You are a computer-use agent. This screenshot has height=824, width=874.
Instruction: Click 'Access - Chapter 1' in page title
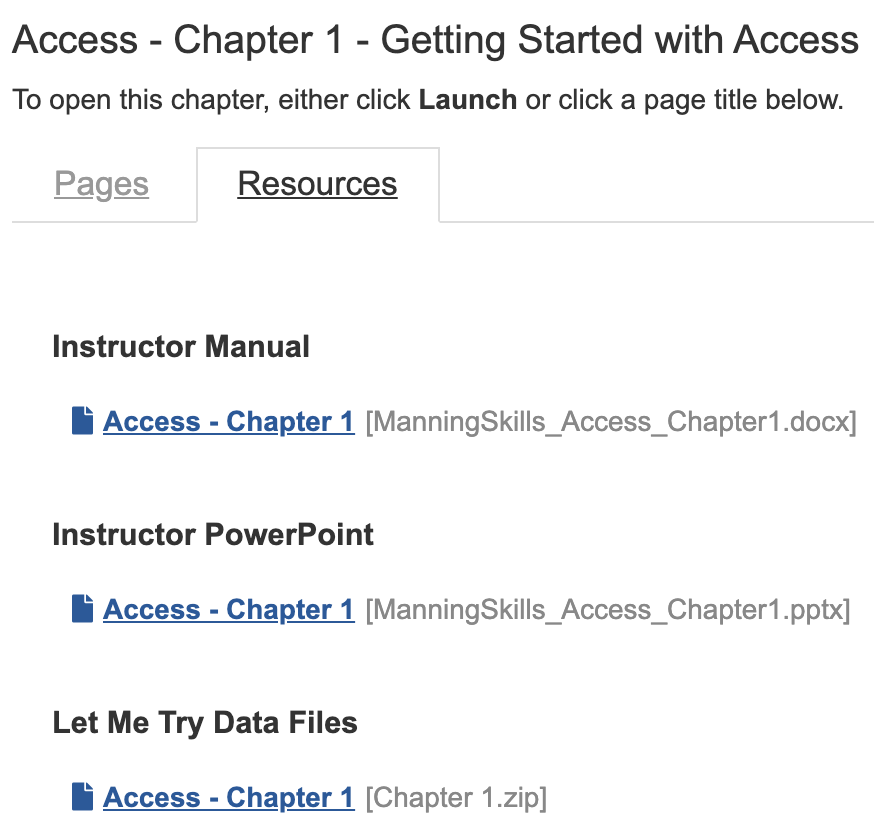pos(177,40)
